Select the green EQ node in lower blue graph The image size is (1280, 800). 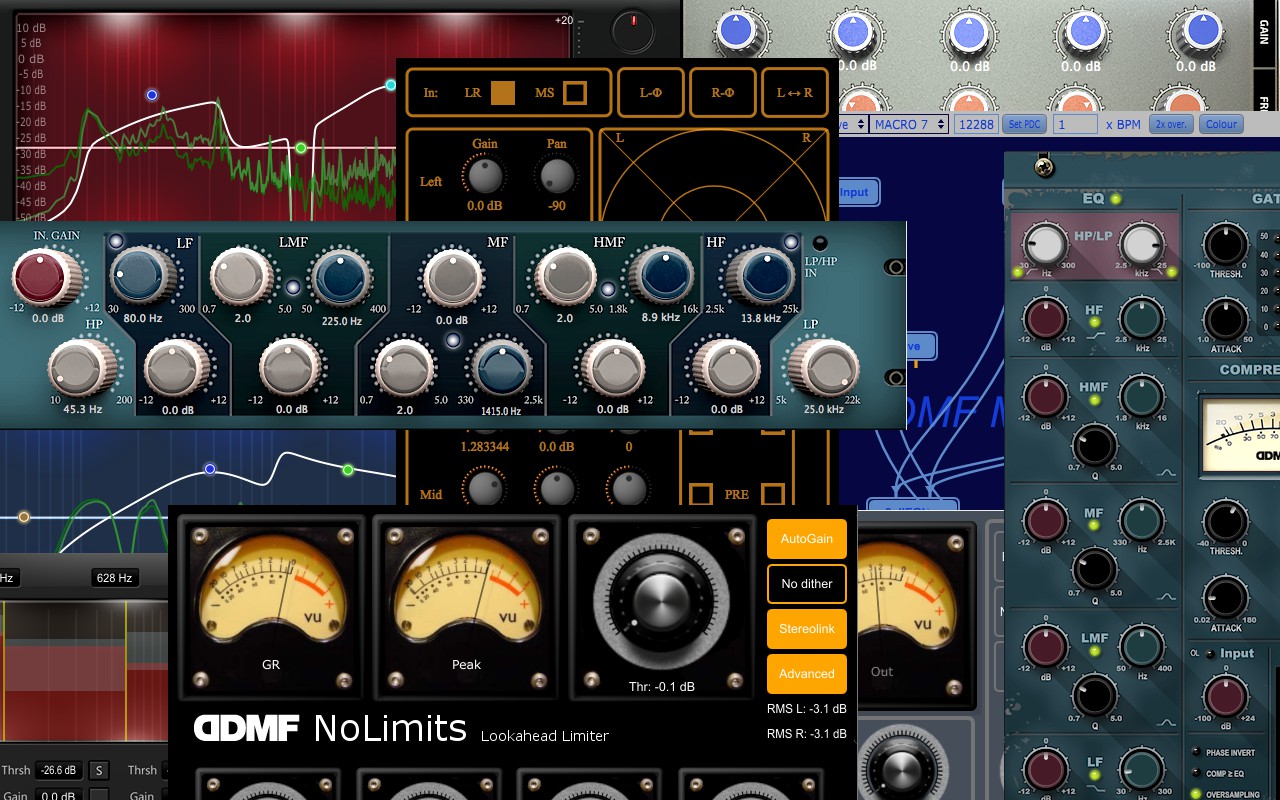348,470
